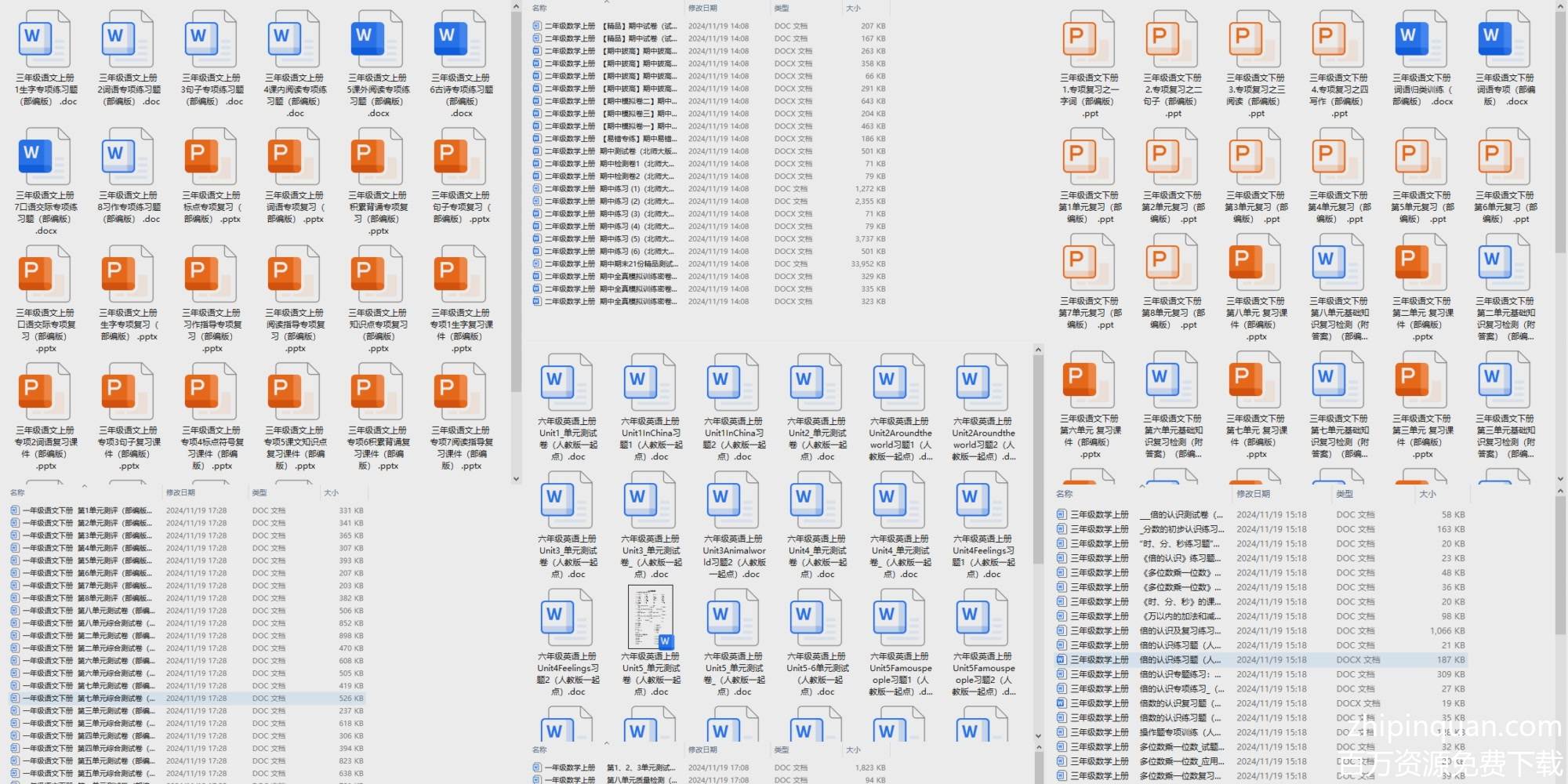Open the Unit5 document showing a page preview
1568x784 pixels.
(651, 643)
